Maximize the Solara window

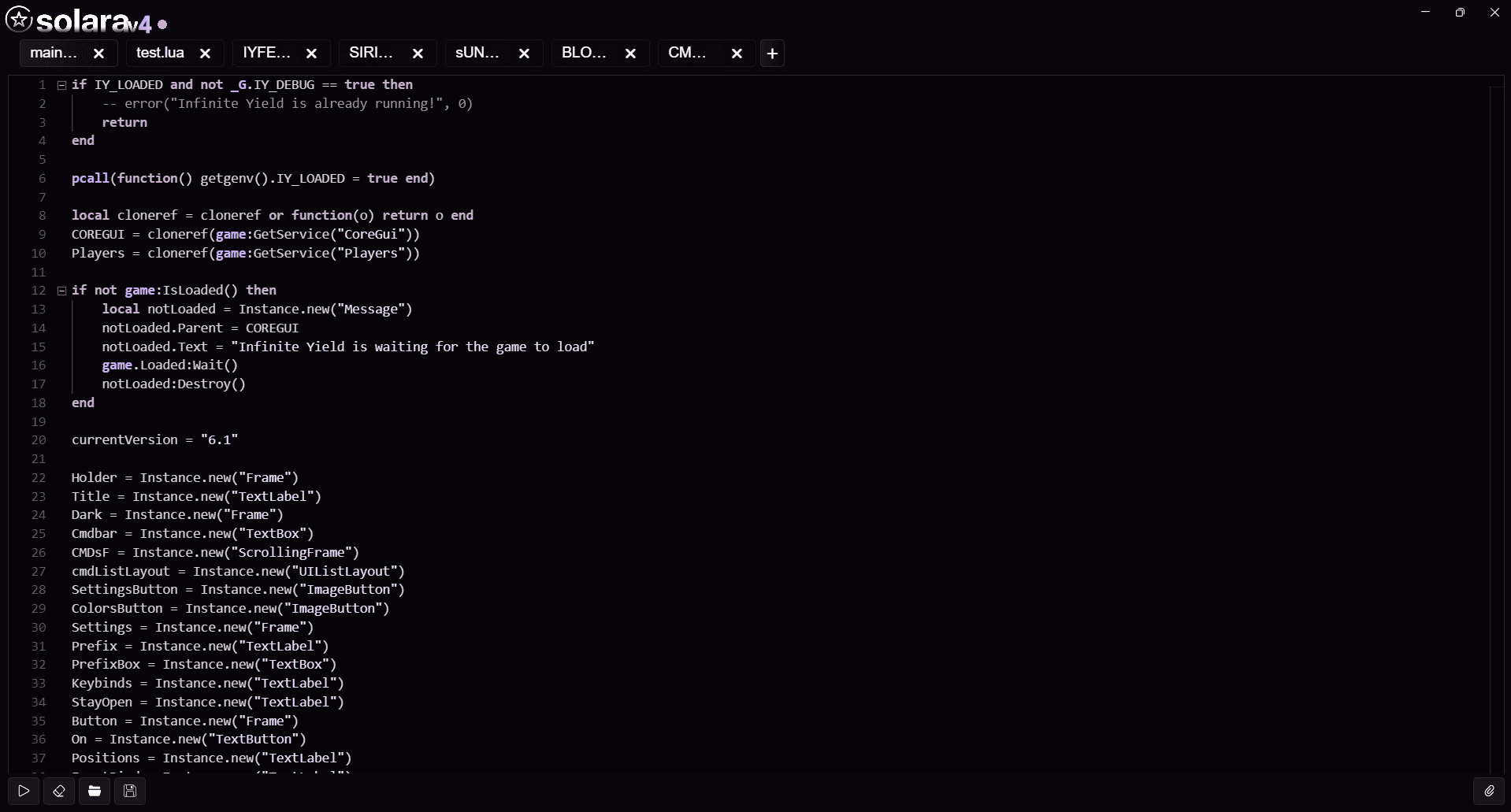[1460, 12]
